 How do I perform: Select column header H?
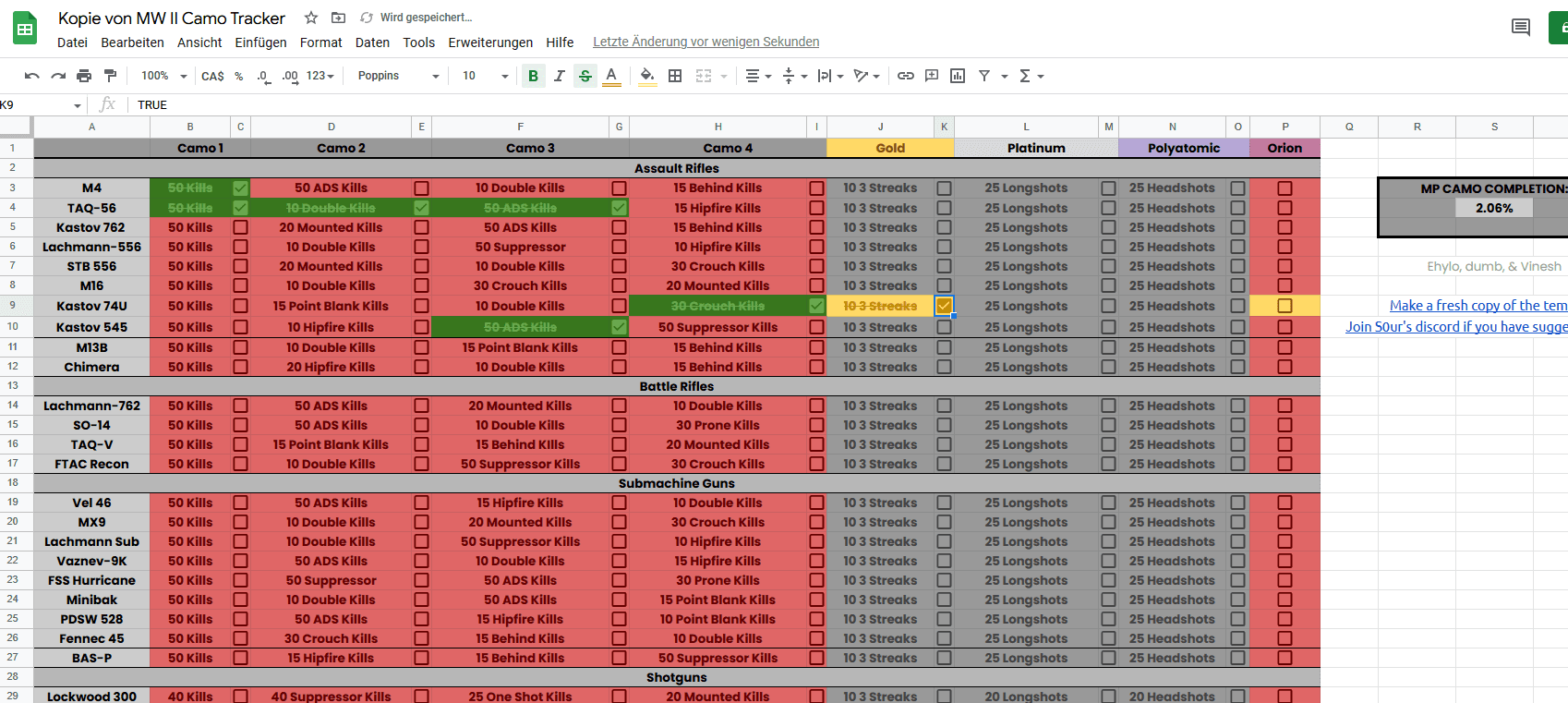pos(718,127)
